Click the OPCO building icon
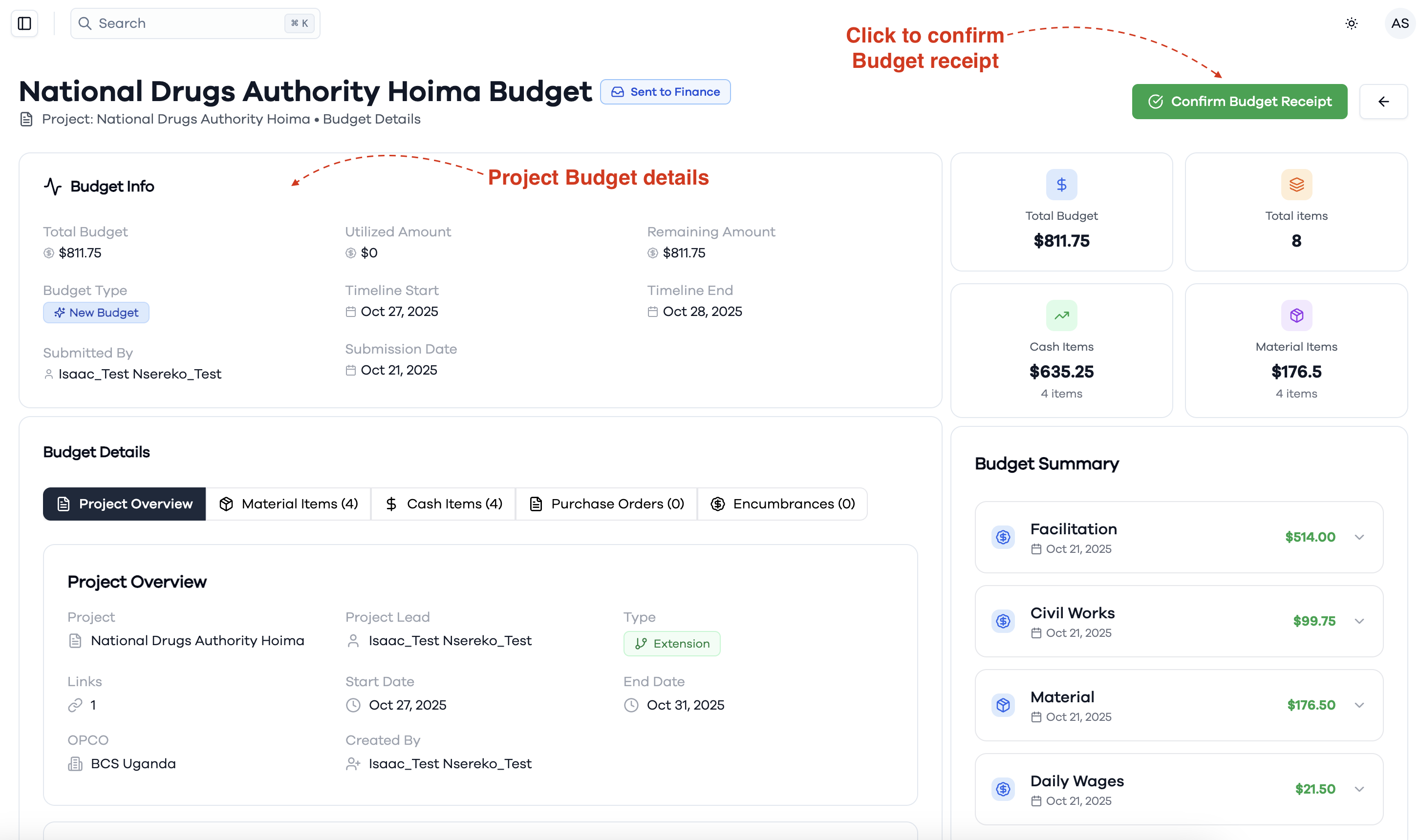This screenshot has height=840, width=1420. coord(75,764)
